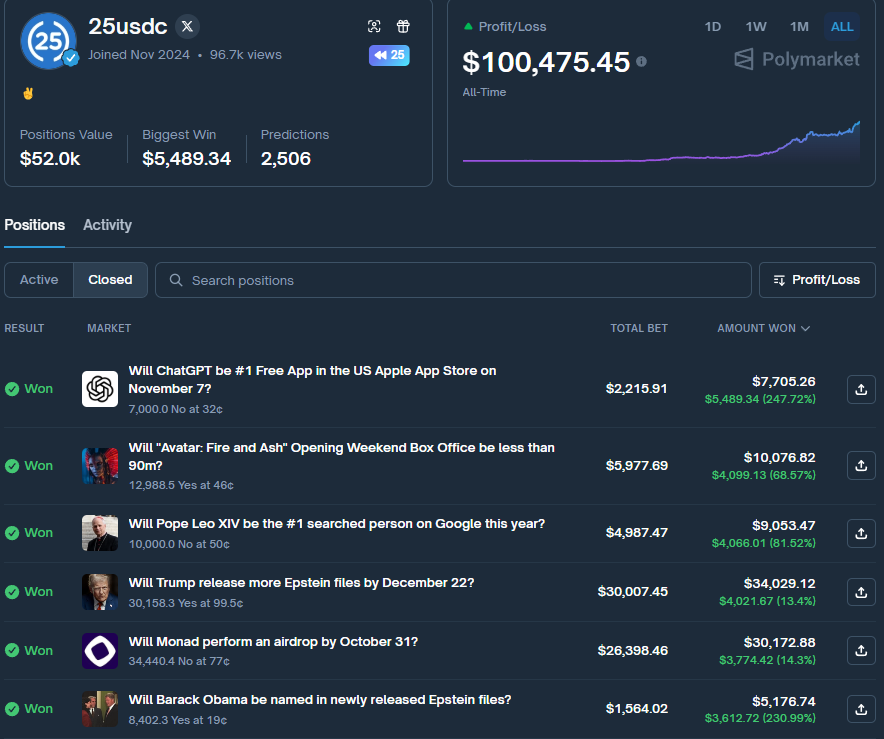Click the 96.7k views text
The height and width of the screenshot is (739, 884).
pyautogui.click(x=246, y=55)
